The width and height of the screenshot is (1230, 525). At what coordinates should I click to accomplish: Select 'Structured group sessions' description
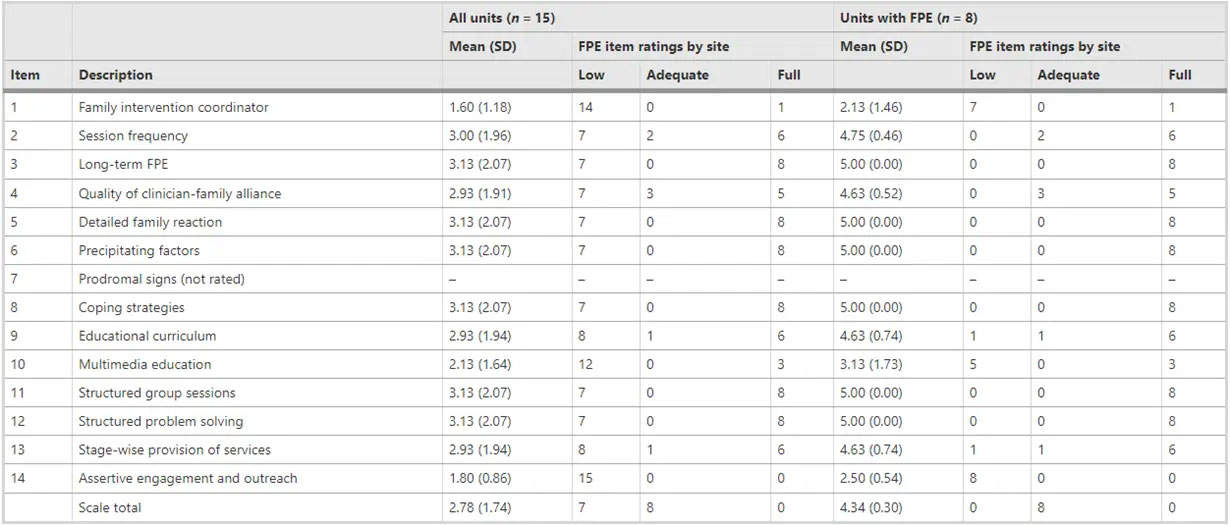click(x=157, y=393)
